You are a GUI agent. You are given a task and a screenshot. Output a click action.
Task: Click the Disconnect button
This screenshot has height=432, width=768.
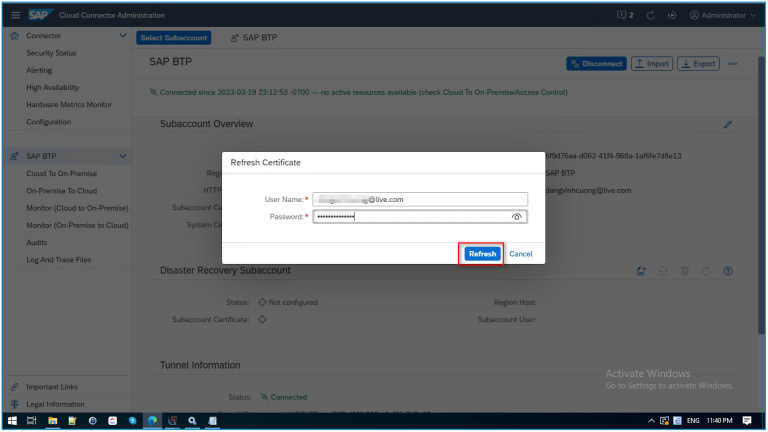596,64
